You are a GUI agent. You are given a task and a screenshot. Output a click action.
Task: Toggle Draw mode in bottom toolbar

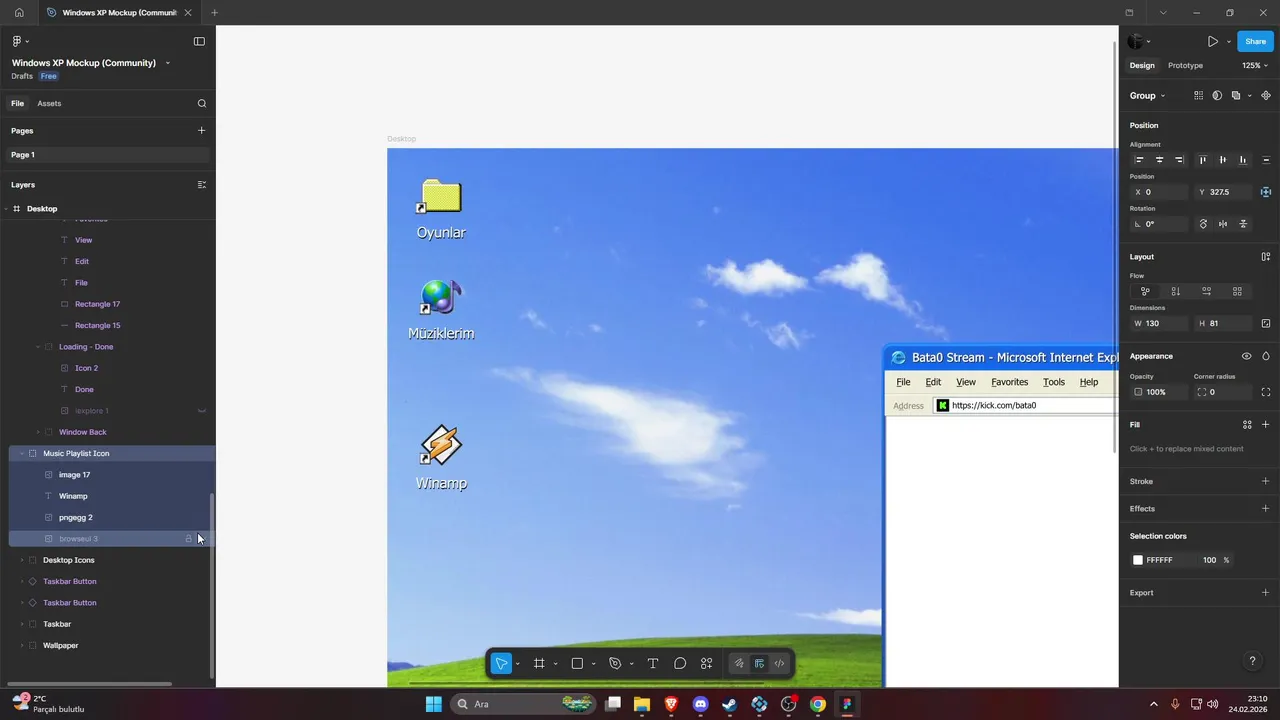(739, 663)
